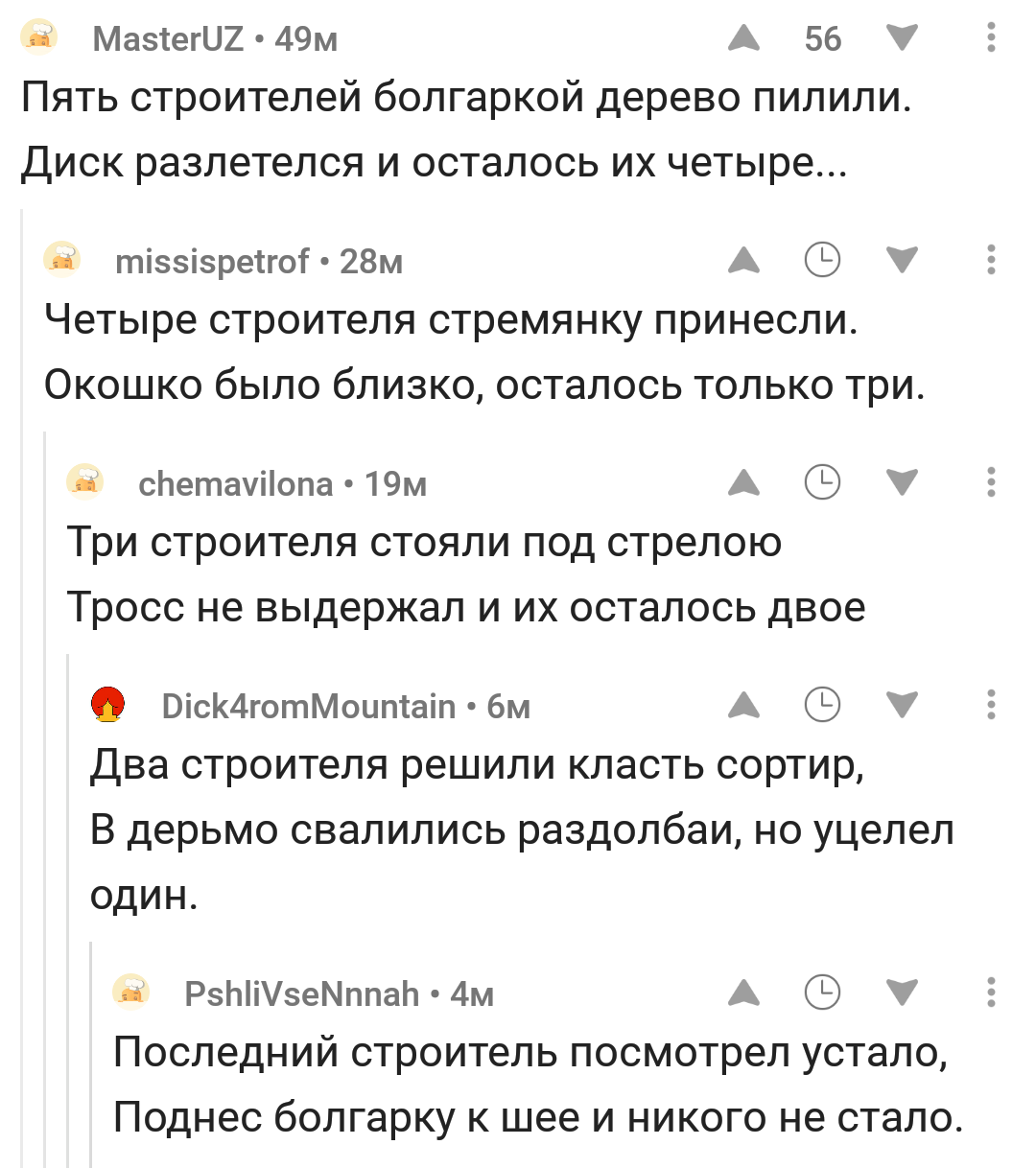Click the 56 rating score
This screenshot has height=1168, width=1036.
pos(822,39)
